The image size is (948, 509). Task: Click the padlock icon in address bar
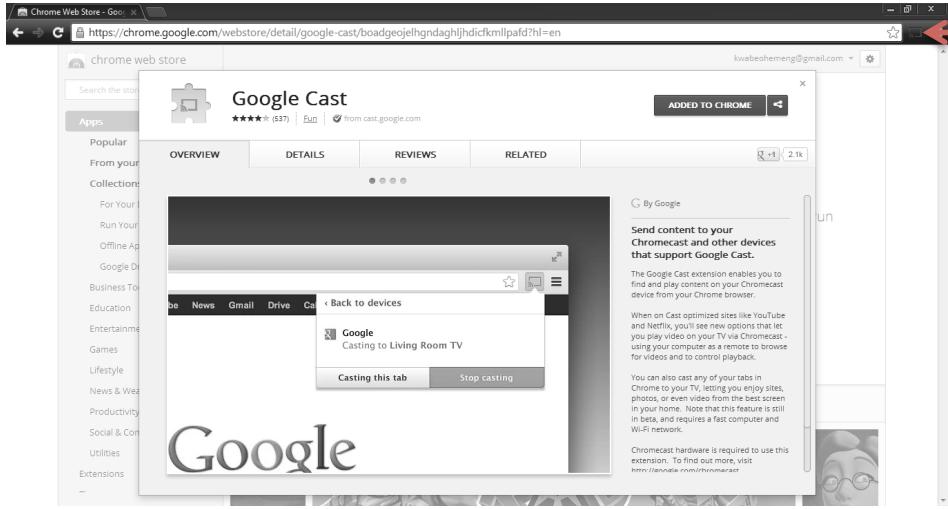79,33
